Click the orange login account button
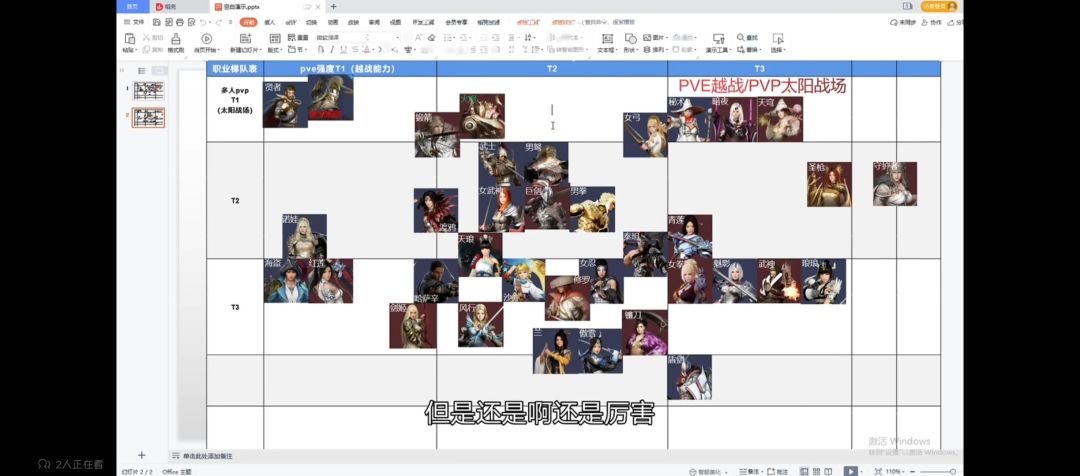The image size is (1080, 476). pyautogui.click(x=940, y=6)
